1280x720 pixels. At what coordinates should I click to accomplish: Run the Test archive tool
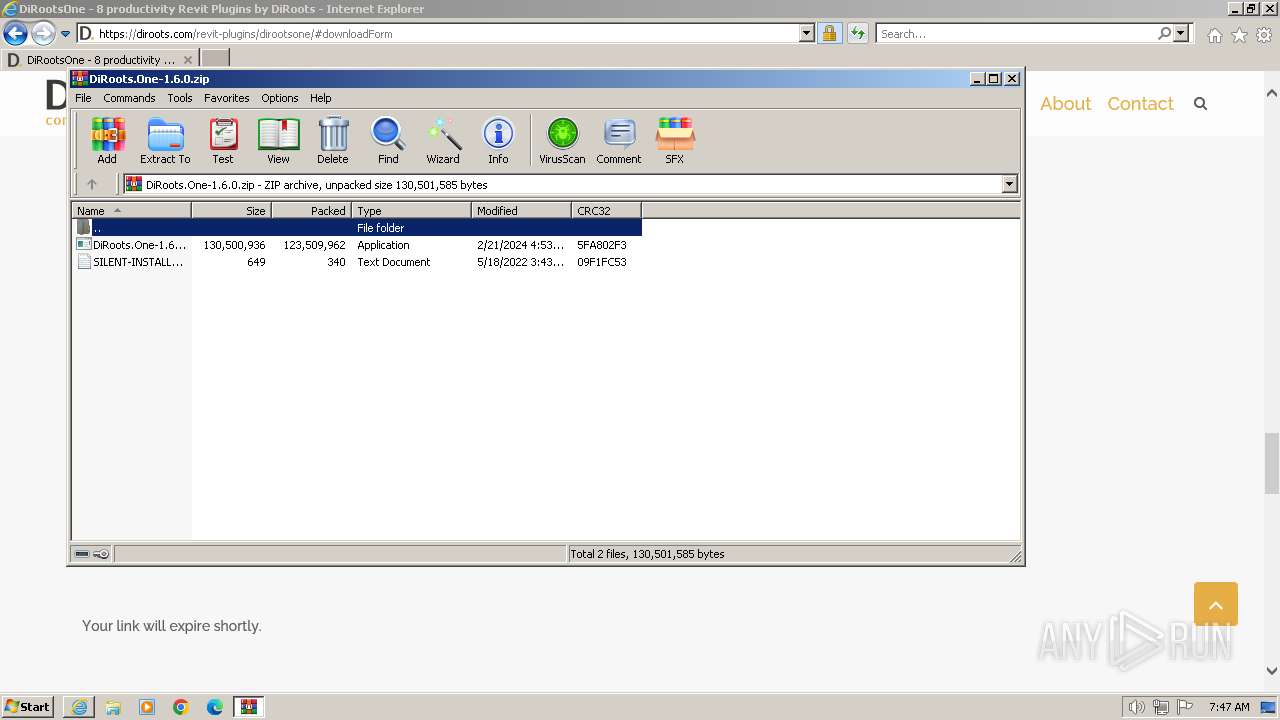tap(223, 141)
